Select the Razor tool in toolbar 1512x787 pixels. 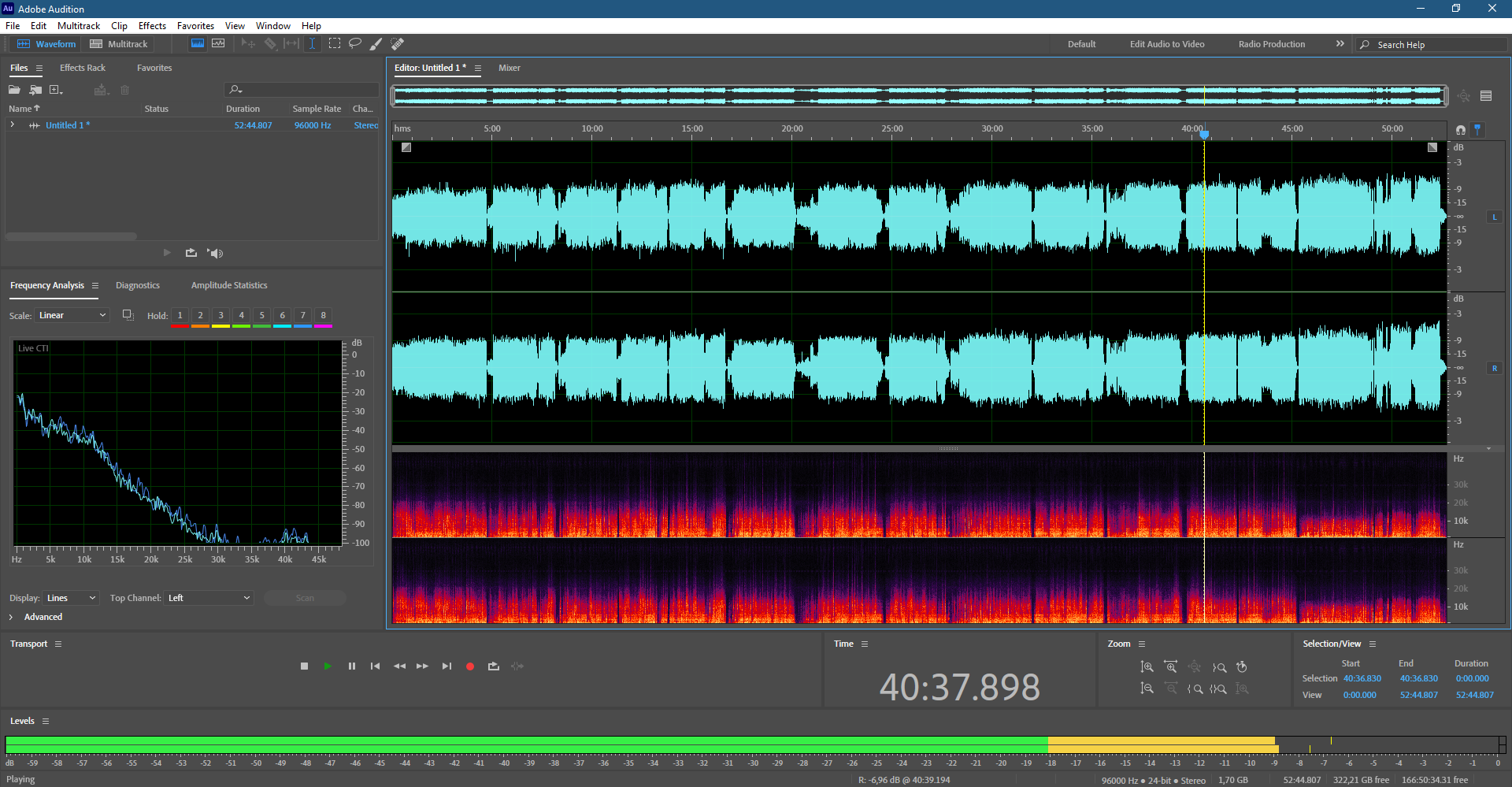(x=270, y=44)
